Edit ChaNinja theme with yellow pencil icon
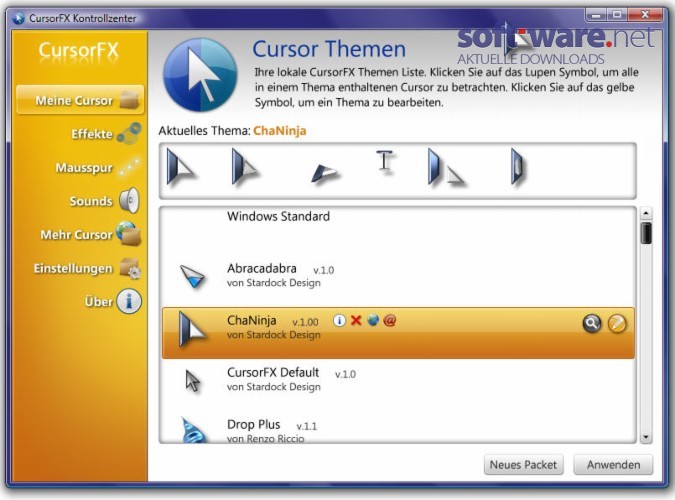 (617, 323)
